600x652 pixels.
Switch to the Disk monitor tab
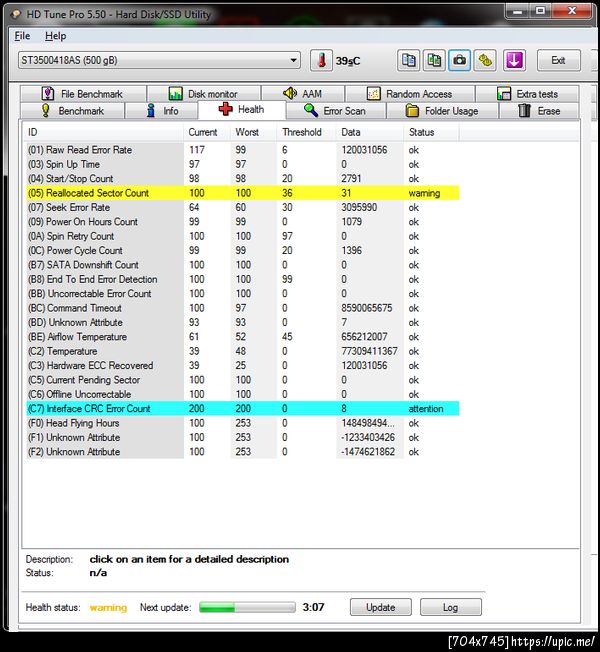tap(204, 94)
